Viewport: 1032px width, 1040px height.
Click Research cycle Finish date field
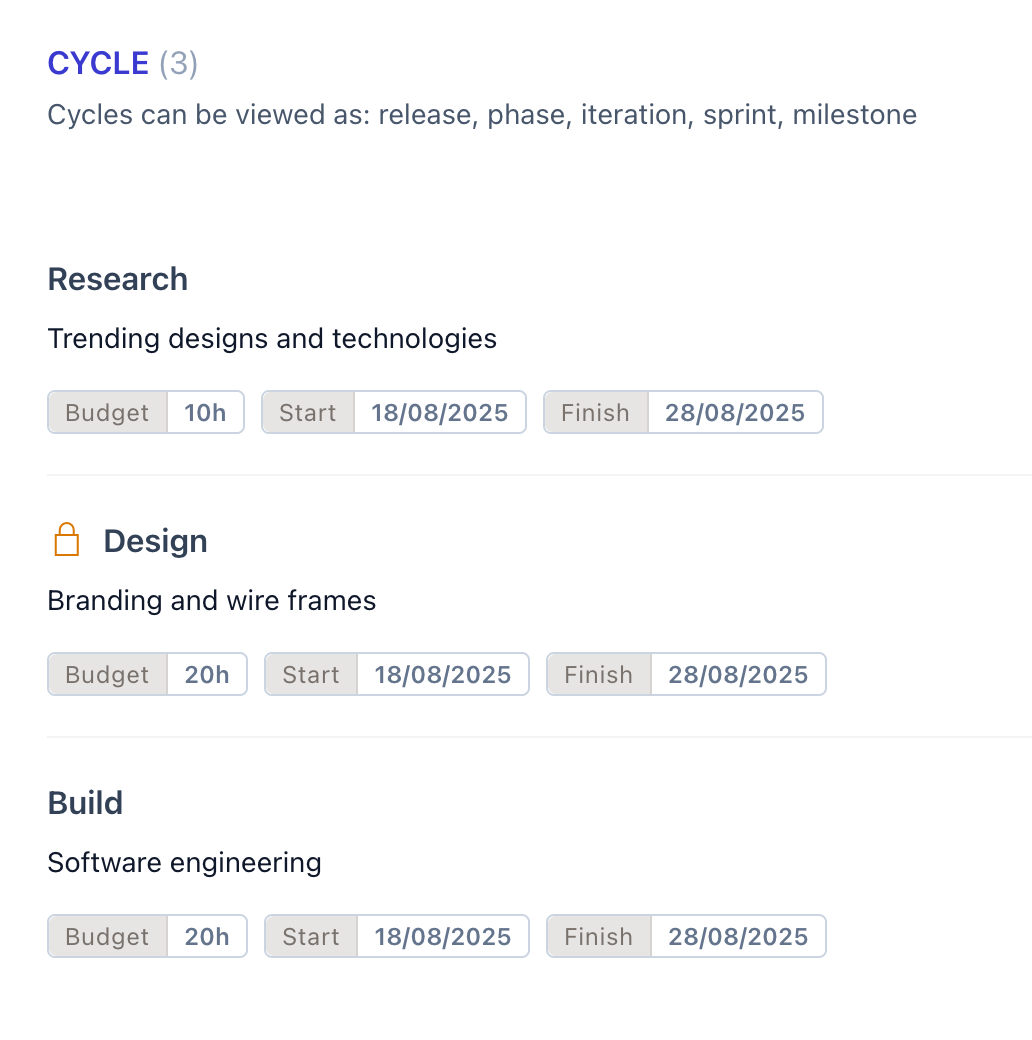pos(735,413)
